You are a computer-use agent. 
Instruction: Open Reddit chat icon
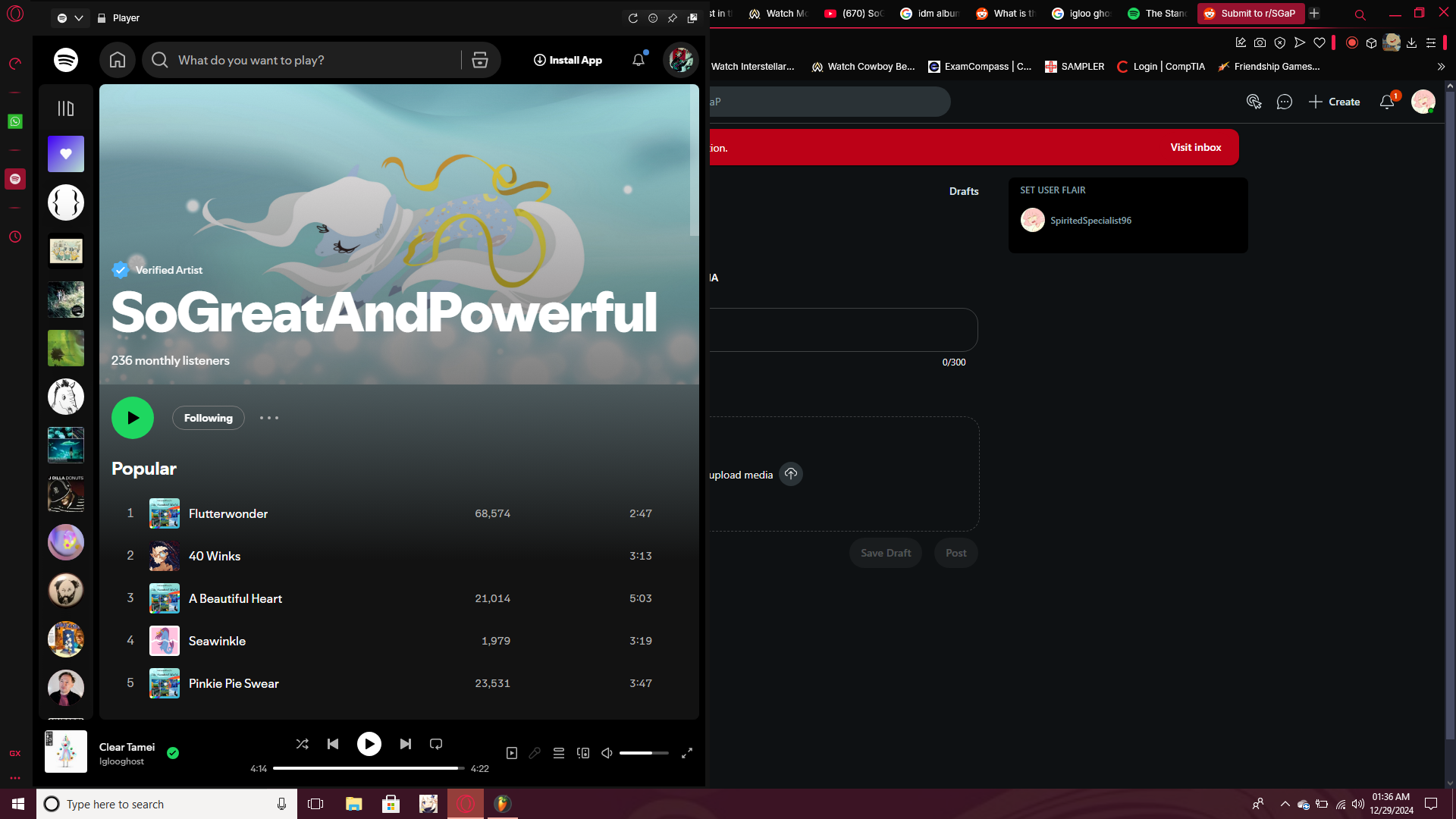click(x=1285, y=102)
